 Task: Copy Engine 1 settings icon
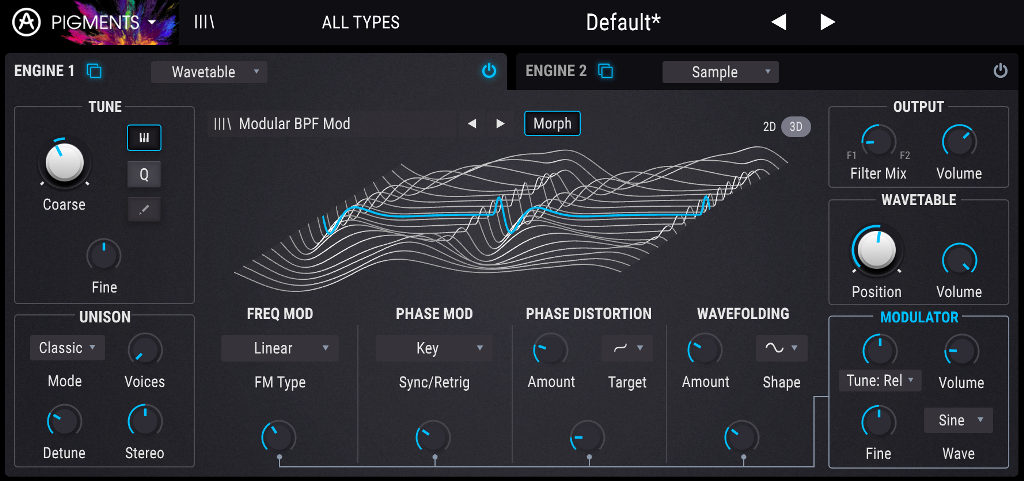94,71
